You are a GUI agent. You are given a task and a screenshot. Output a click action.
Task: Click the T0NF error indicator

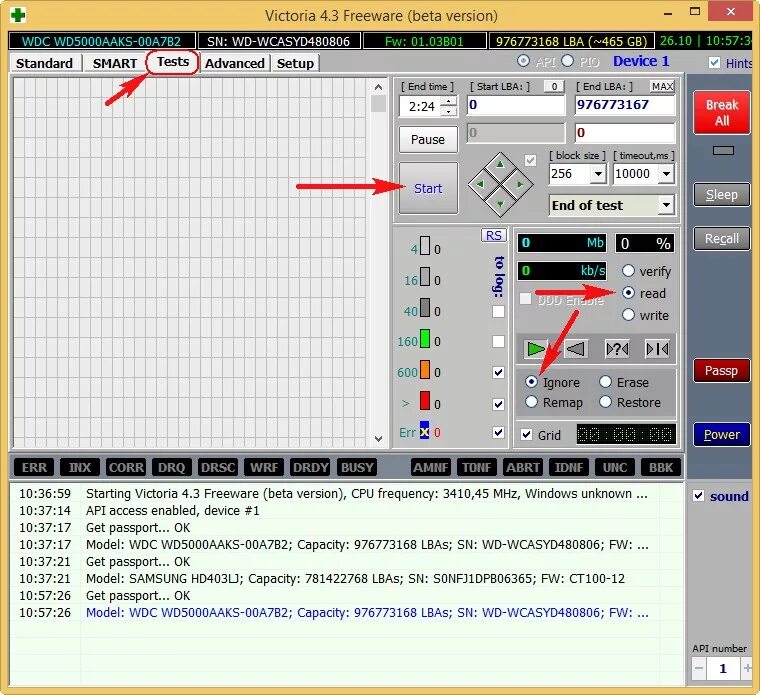tap(476, 467)
